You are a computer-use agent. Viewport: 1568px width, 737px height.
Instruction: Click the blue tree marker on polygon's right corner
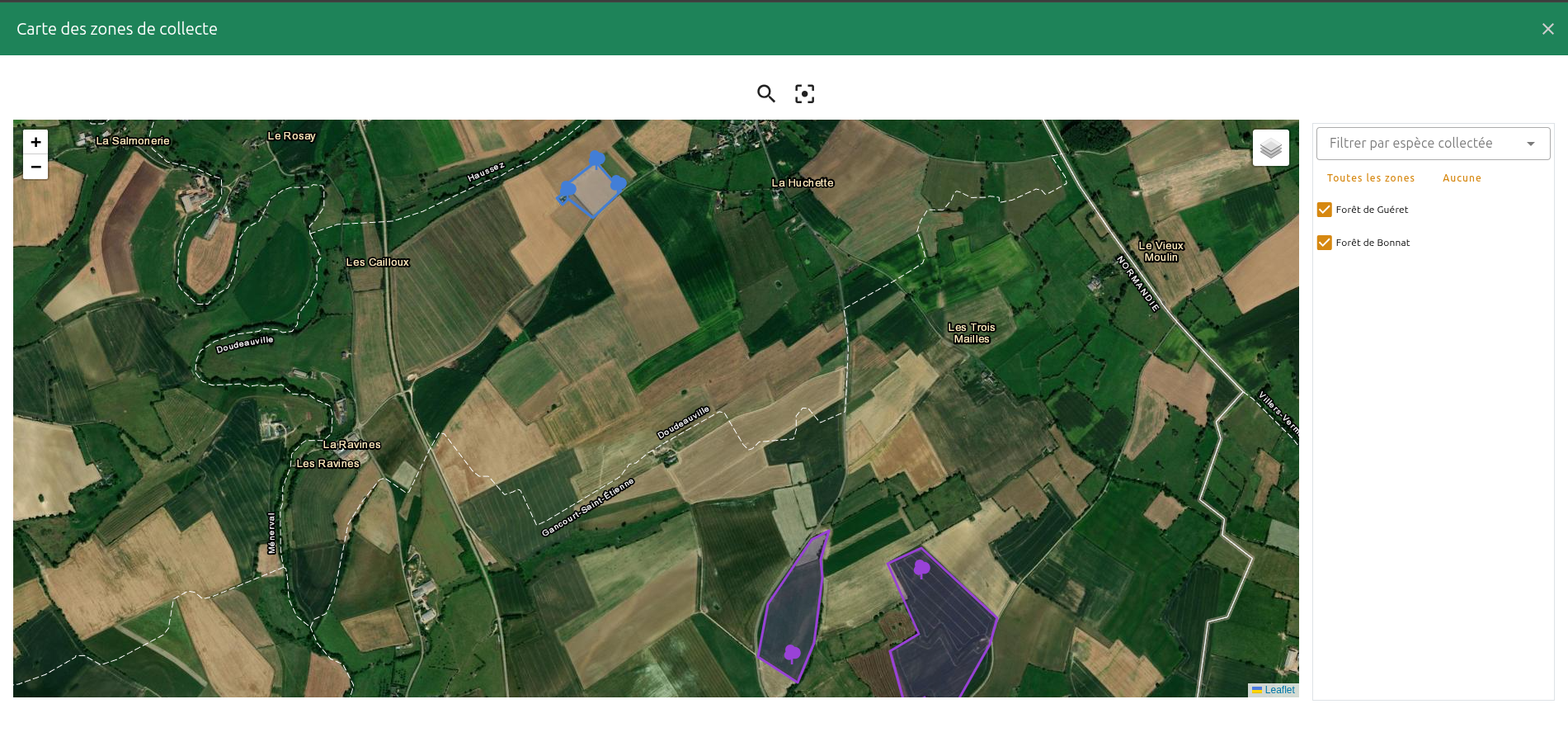(618, 183)
